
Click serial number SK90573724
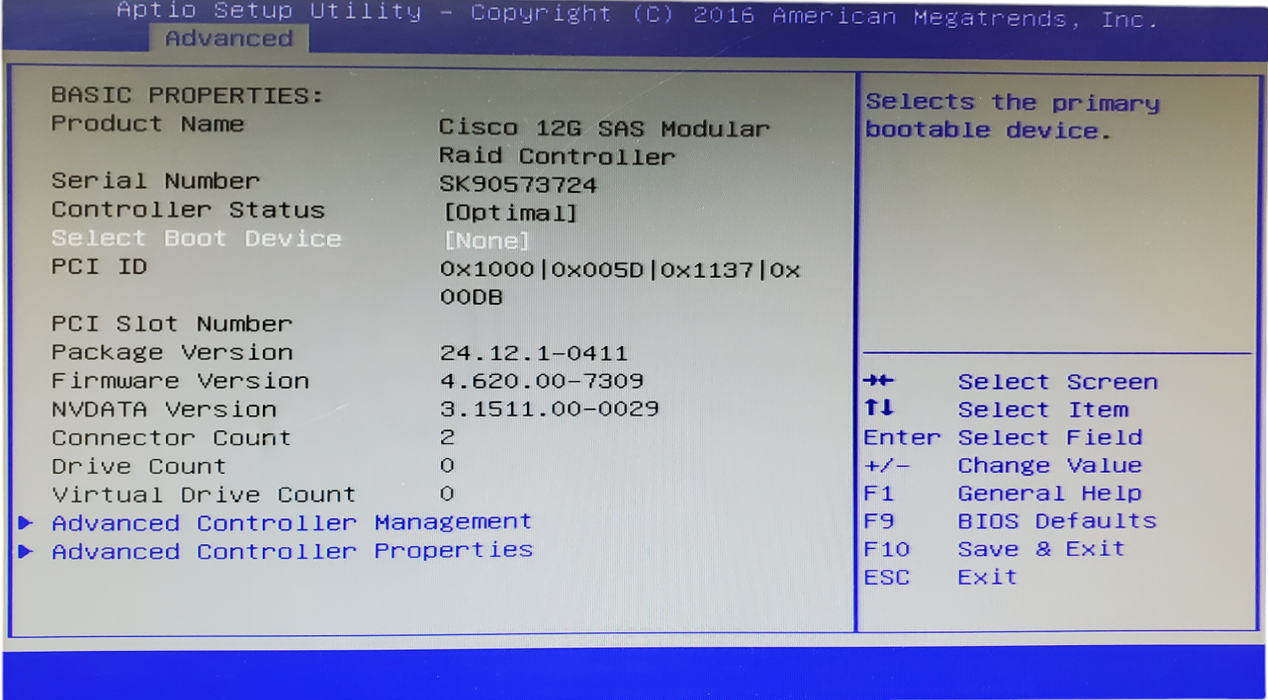pos(519,185)
